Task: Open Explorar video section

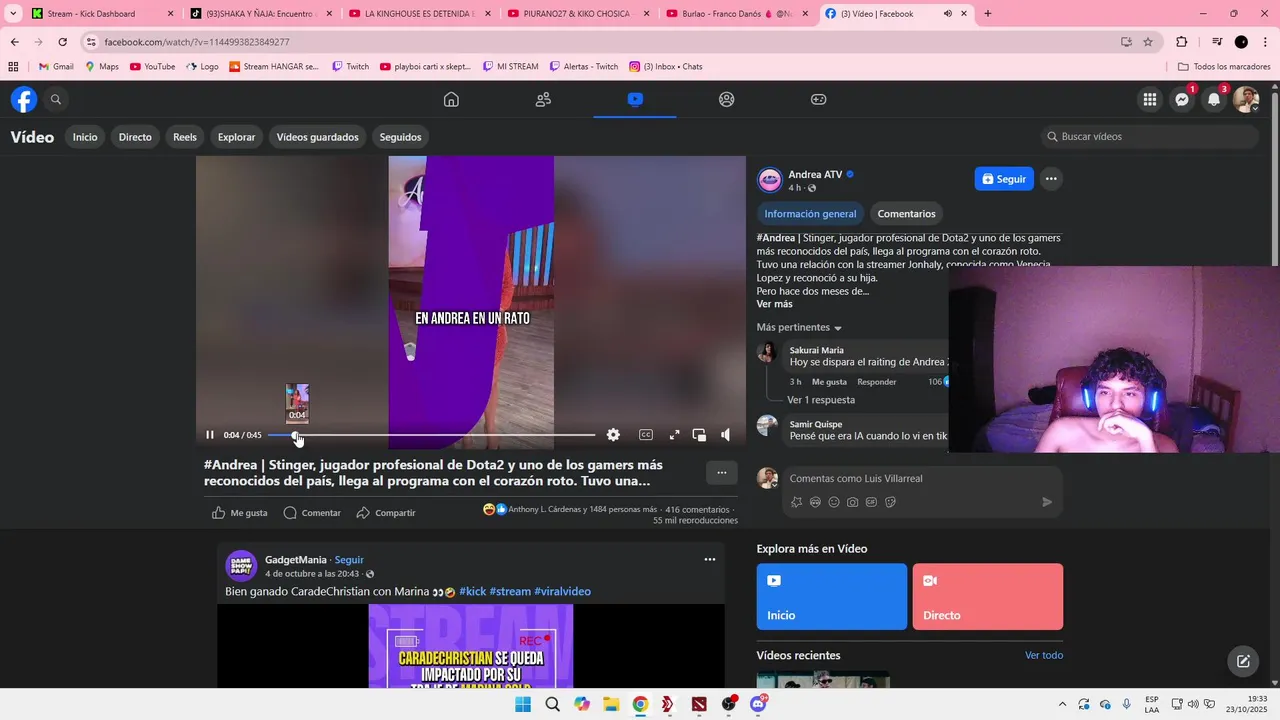Action: (237, 137)
